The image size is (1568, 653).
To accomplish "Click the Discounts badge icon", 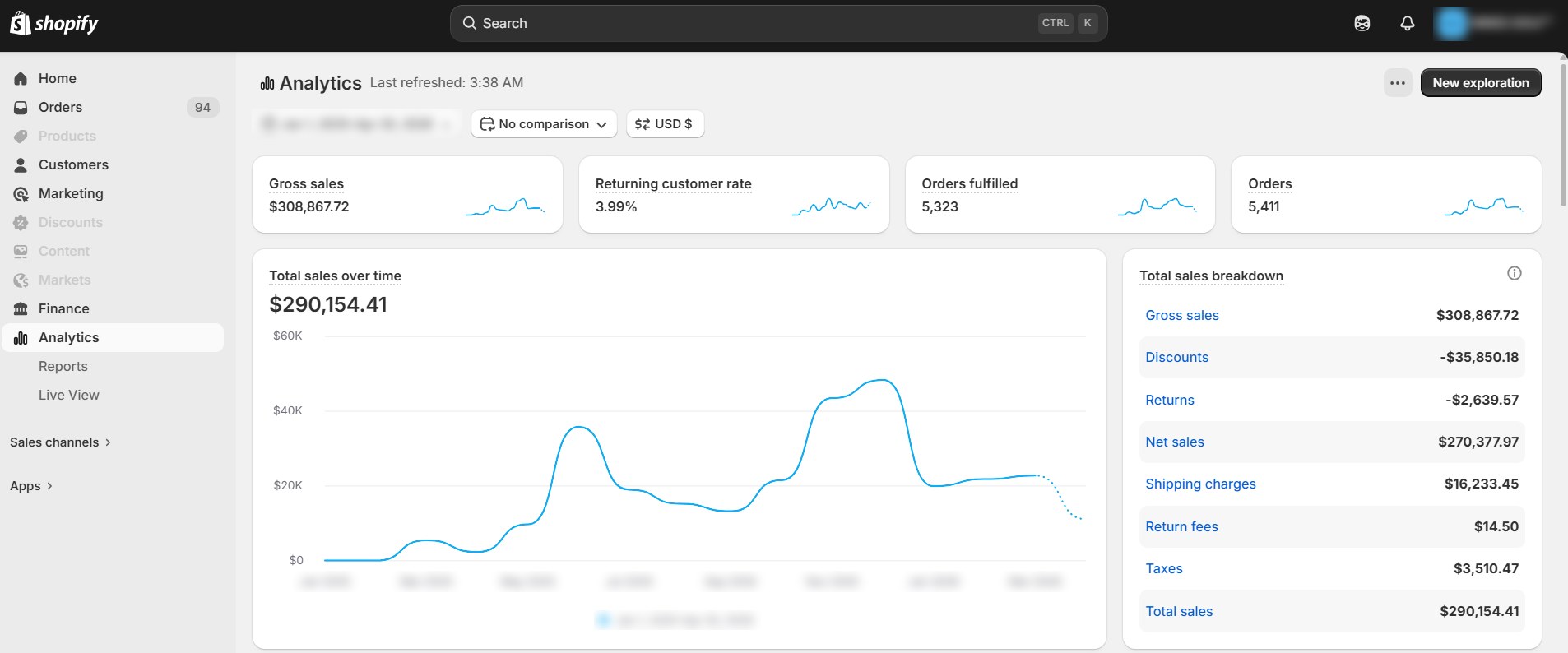I will click(x=21, y=222).
